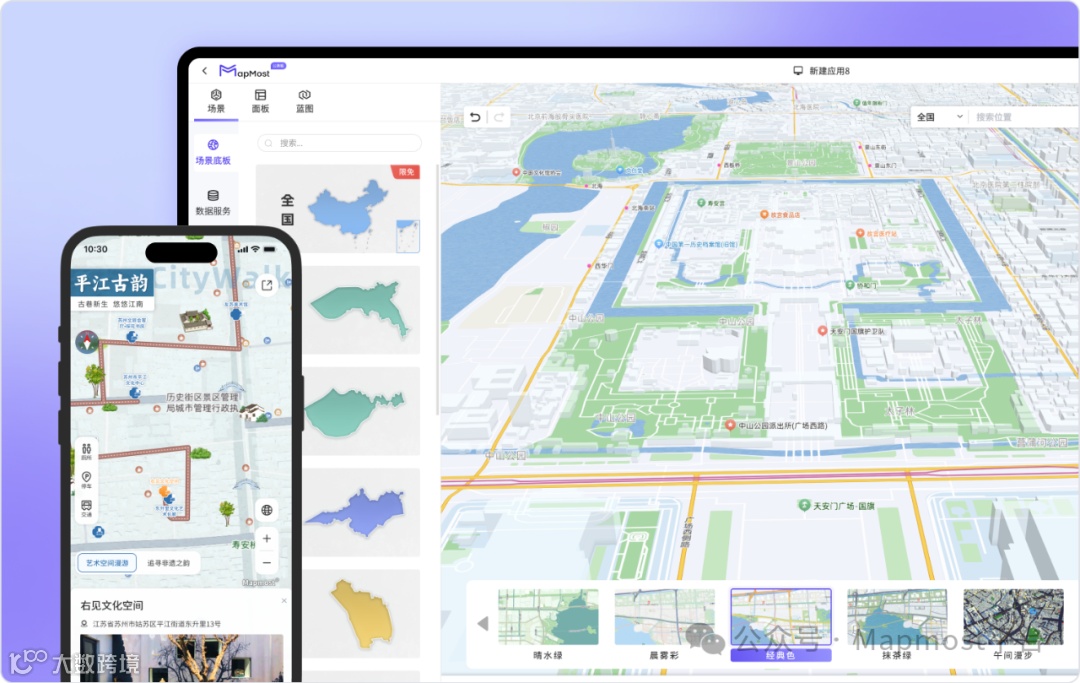Choose the 晨雾彩 map style thumbnail
This screenshot has height=683, width=1080.
point(664,624)
